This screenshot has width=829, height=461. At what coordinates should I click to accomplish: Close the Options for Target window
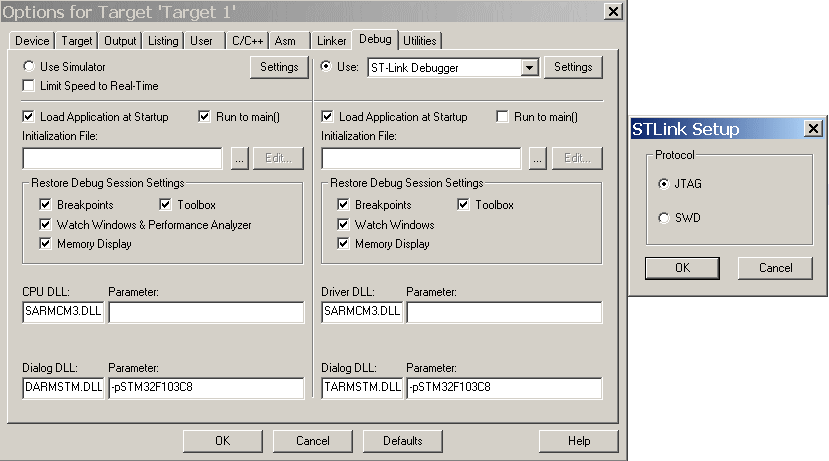click(x=613, y=12)
